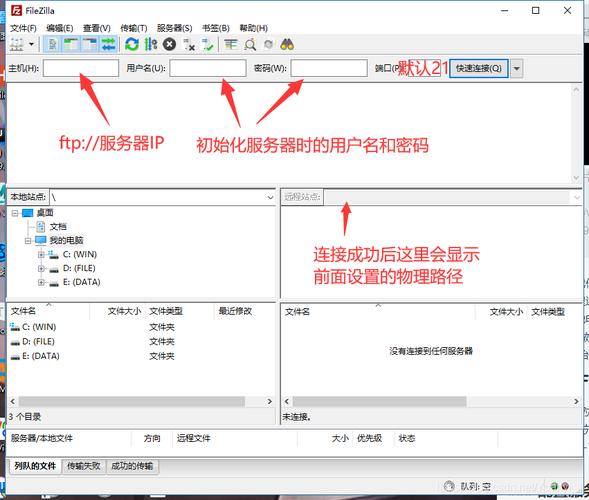Cancel current operation icon

[169, 44]
